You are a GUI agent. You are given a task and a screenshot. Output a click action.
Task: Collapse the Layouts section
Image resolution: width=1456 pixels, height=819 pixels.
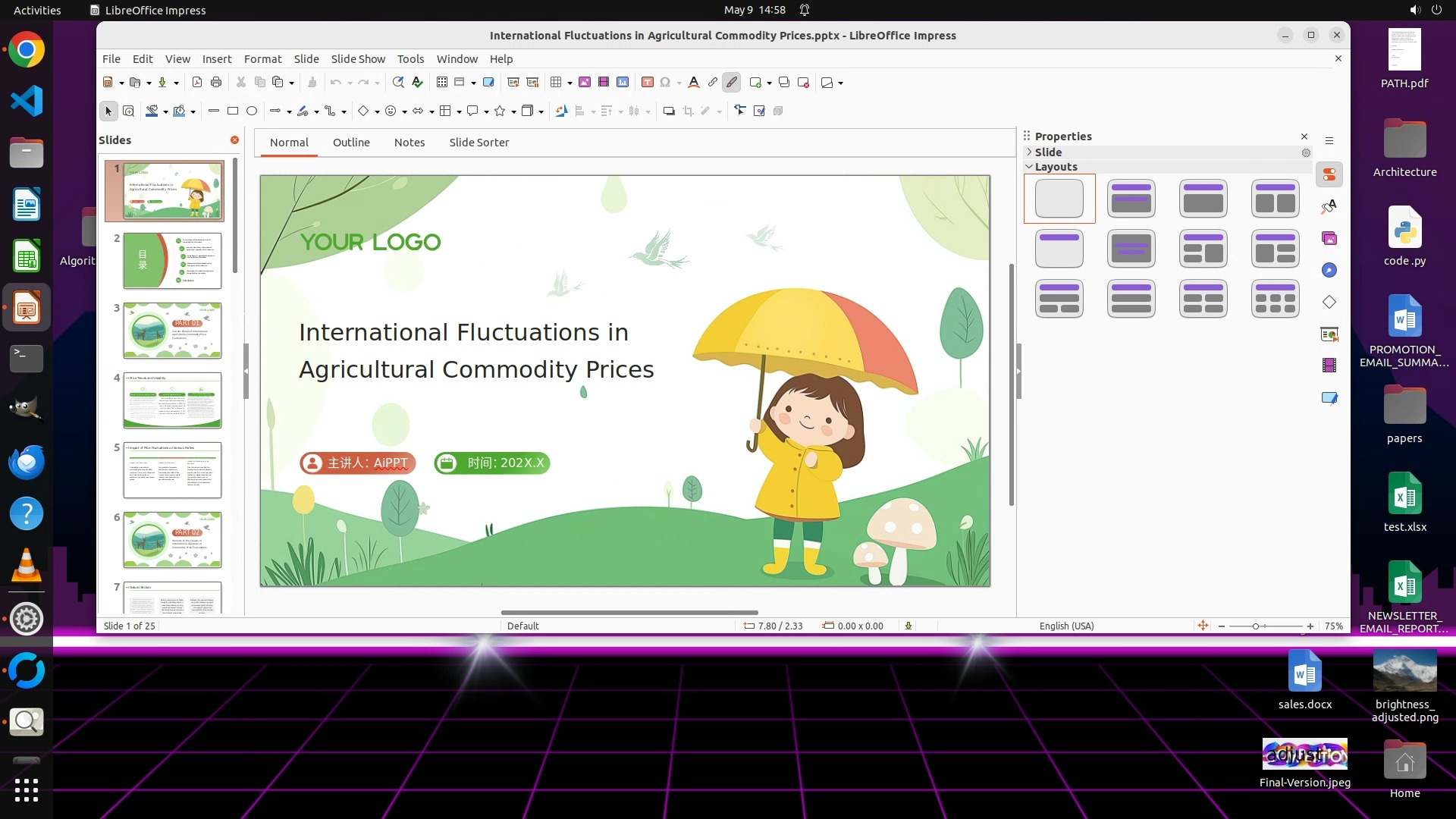coord(1030,167)
